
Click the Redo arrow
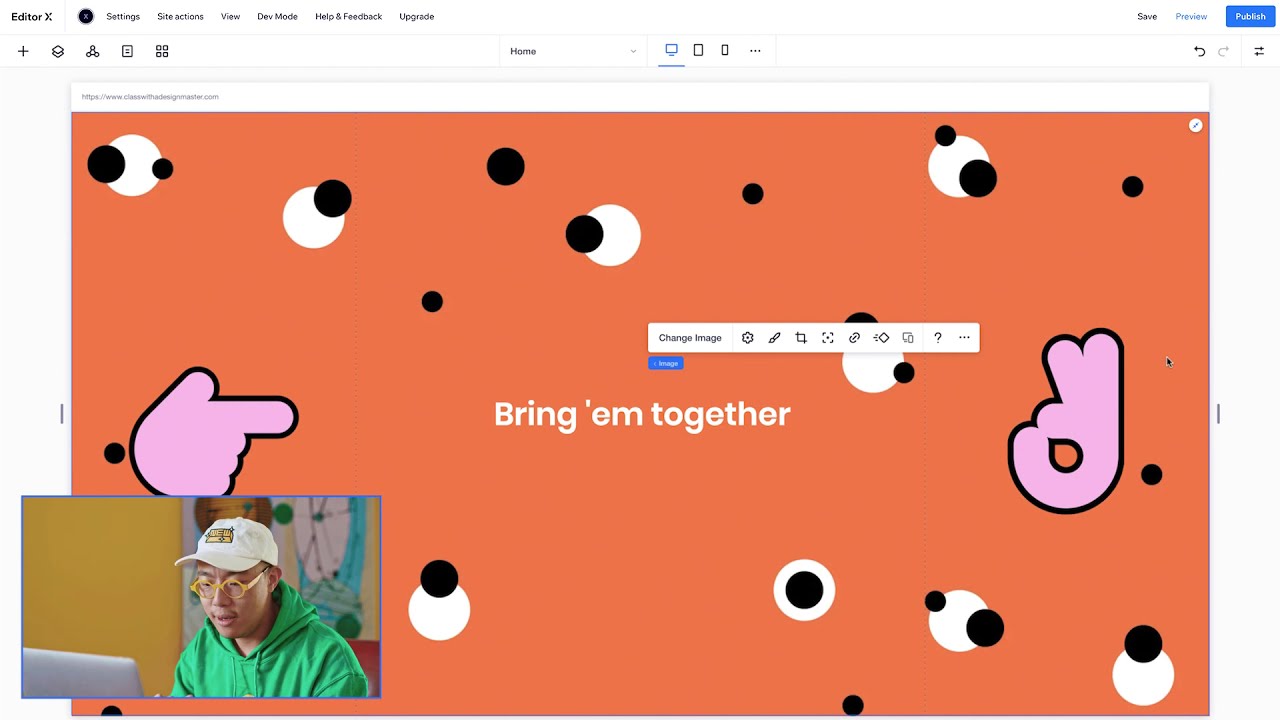[1223, 51]
